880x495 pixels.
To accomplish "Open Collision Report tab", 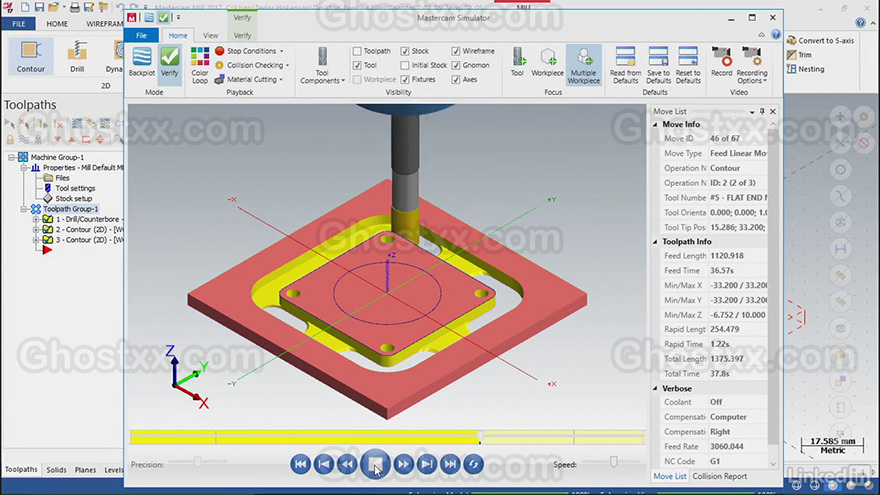I will [x=719, y=476].
